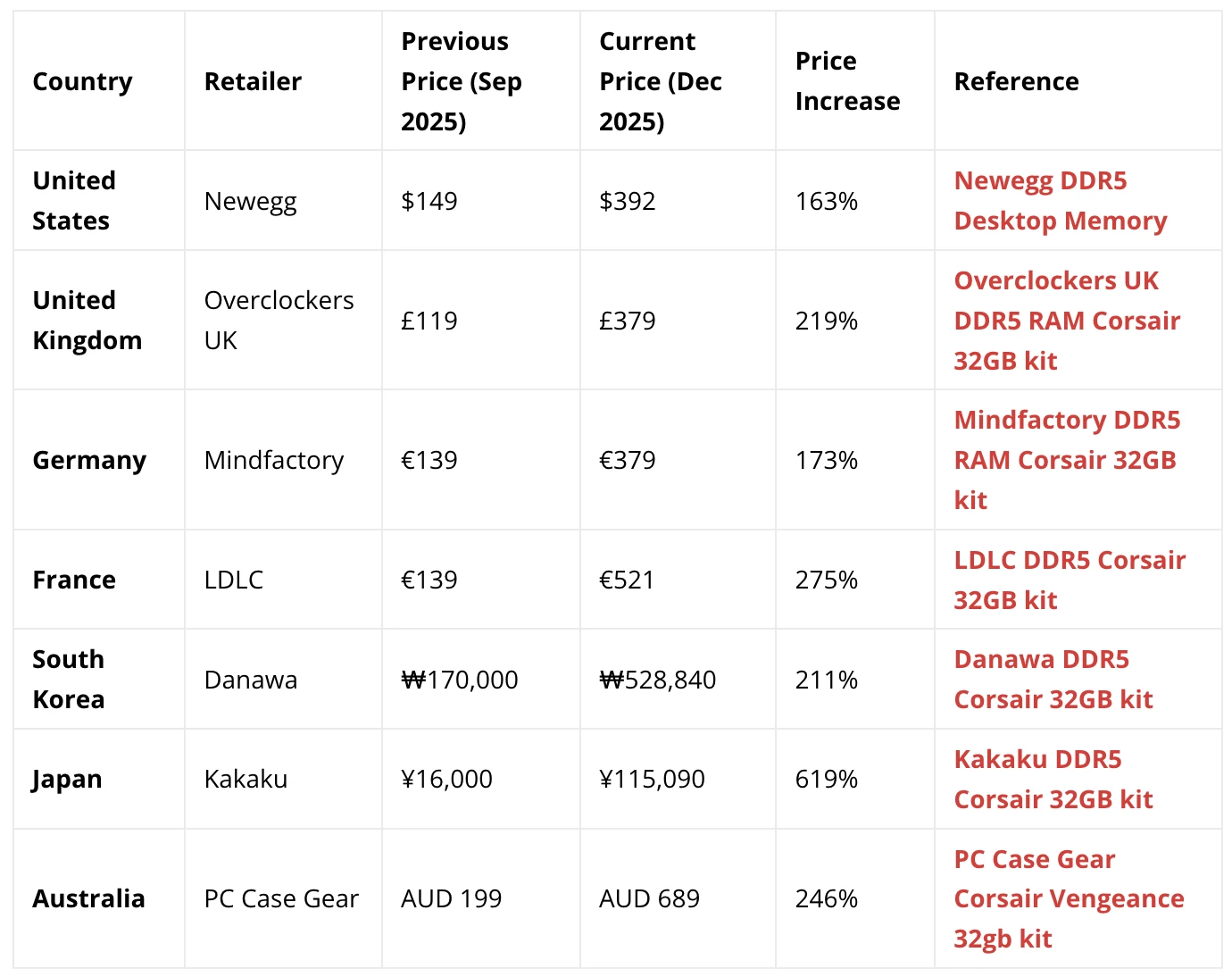Select the Previous Price (Sep 2025) header
Image resolution: width=1232 pixels, height=977 pixels.
461,81
